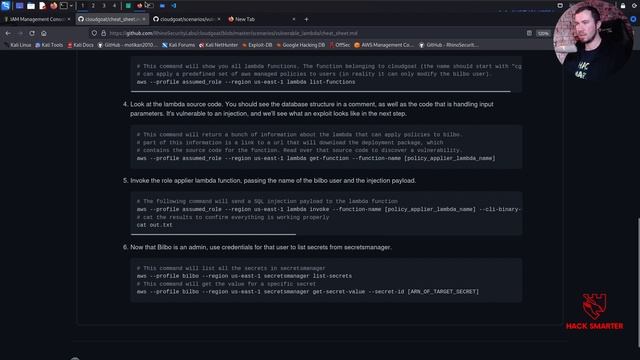
Task: Open the Kali Tools bookmark
Action: (49, 45)
